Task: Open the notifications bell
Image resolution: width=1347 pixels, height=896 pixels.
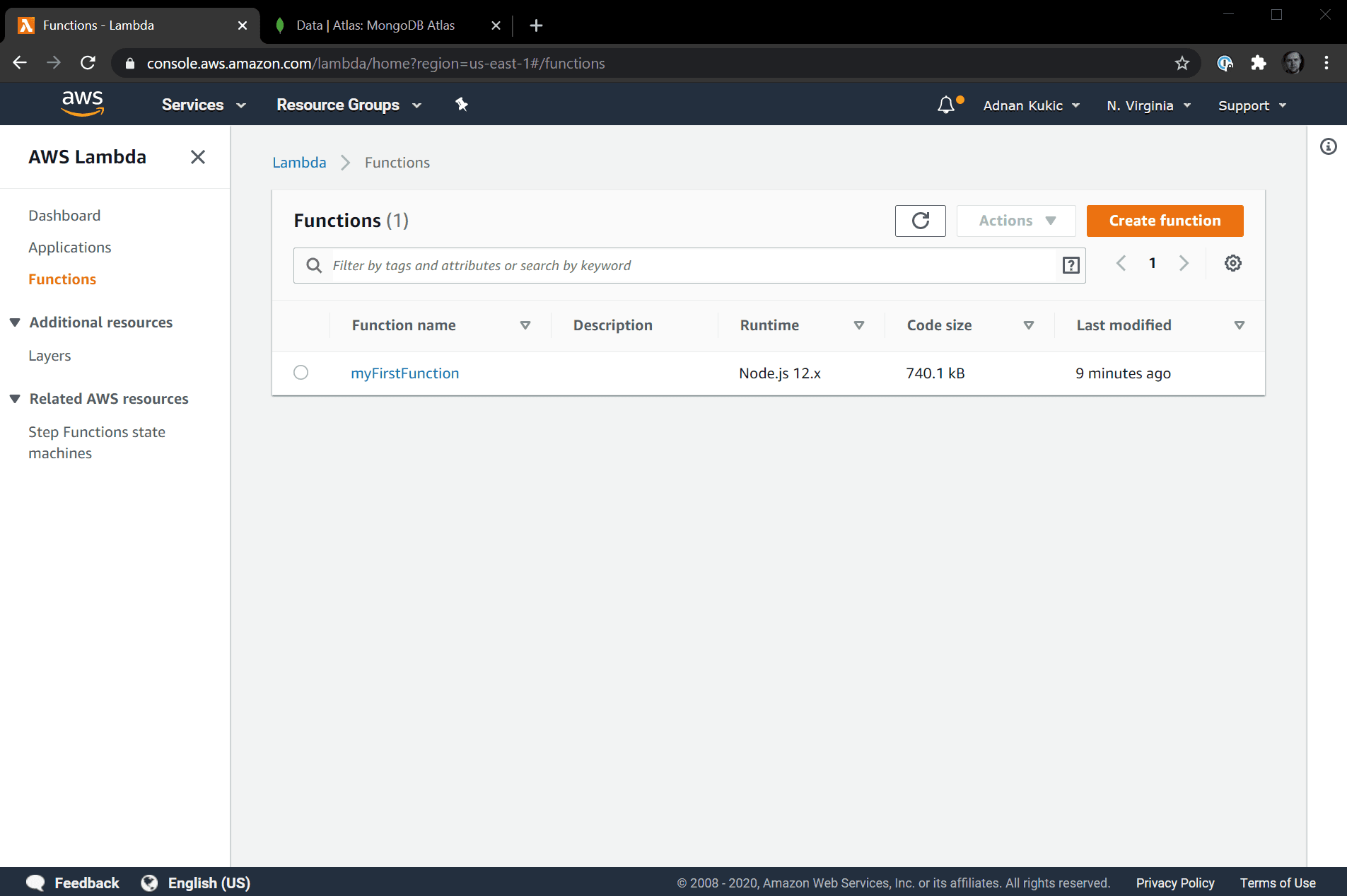Action: click(946, 105)
